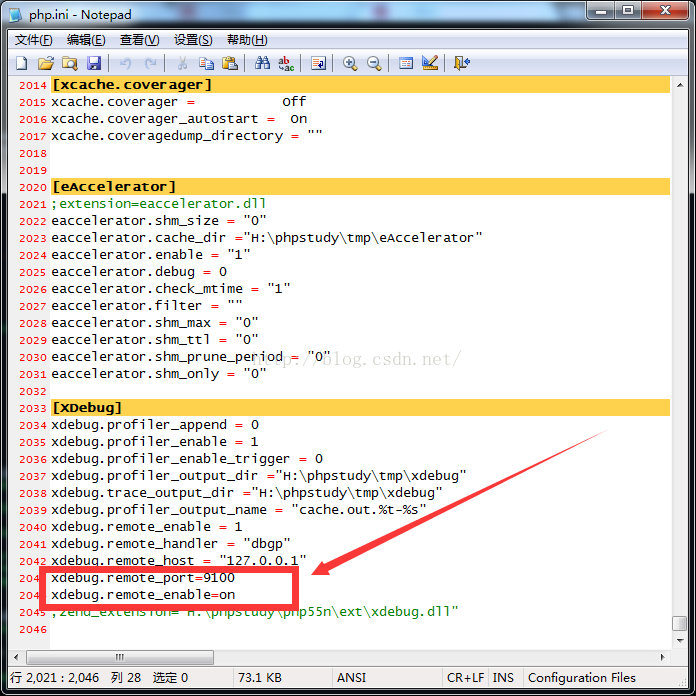696x696 pixels.
Task: Click the xdebug.remote_port=9100 line
Action: pos(143,578)
